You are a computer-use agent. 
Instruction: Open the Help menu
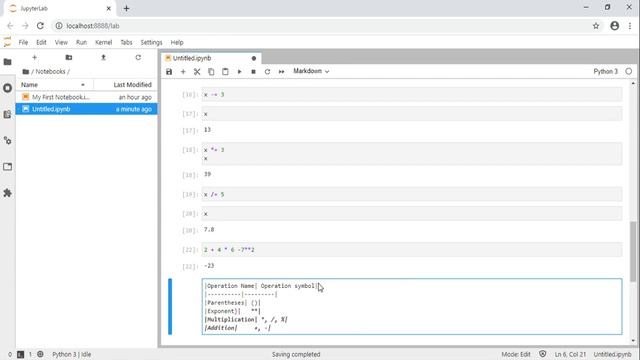point(177,42)
